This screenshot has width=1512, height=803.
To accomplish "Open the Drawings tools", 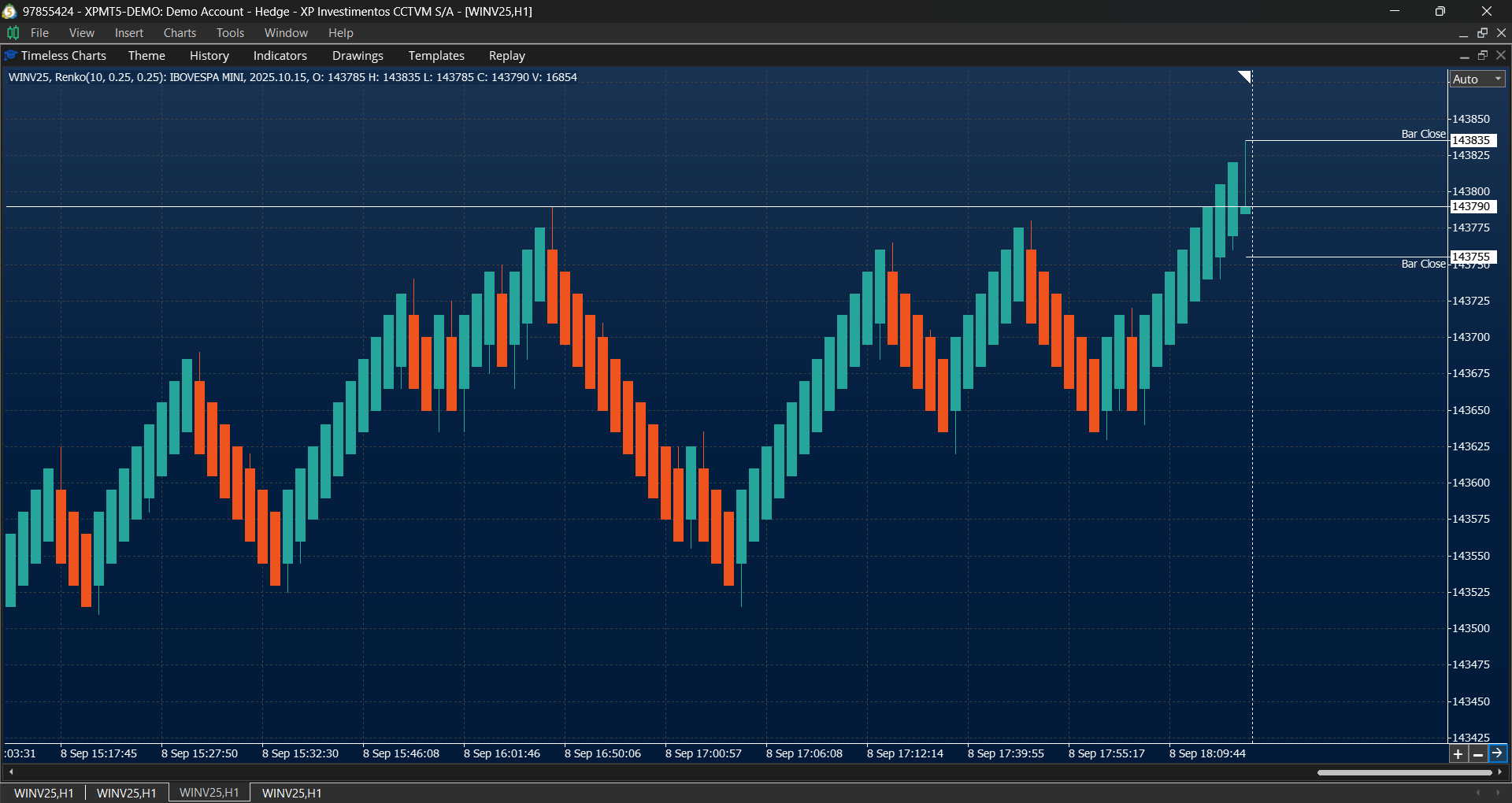I will click(358, 55).
